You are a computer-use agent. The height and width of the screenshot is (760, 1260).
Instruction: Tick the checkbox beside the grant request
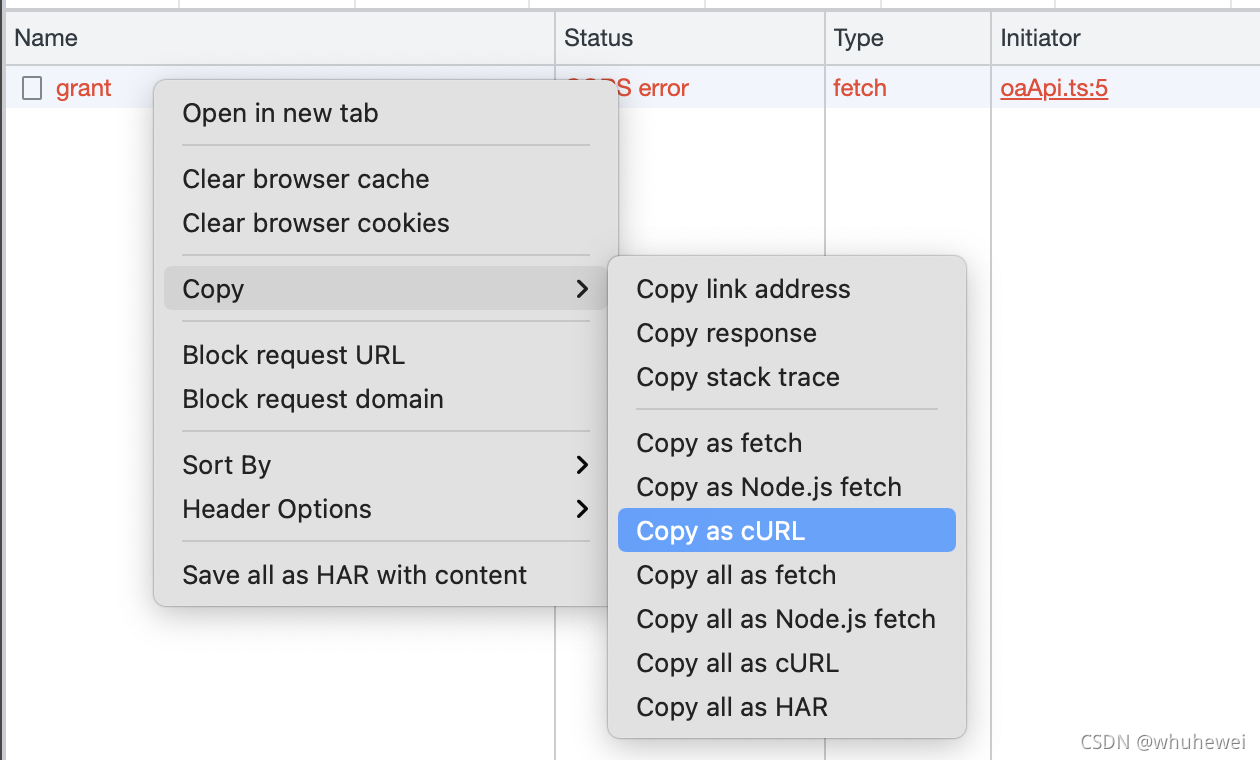[x=32, y=89]
